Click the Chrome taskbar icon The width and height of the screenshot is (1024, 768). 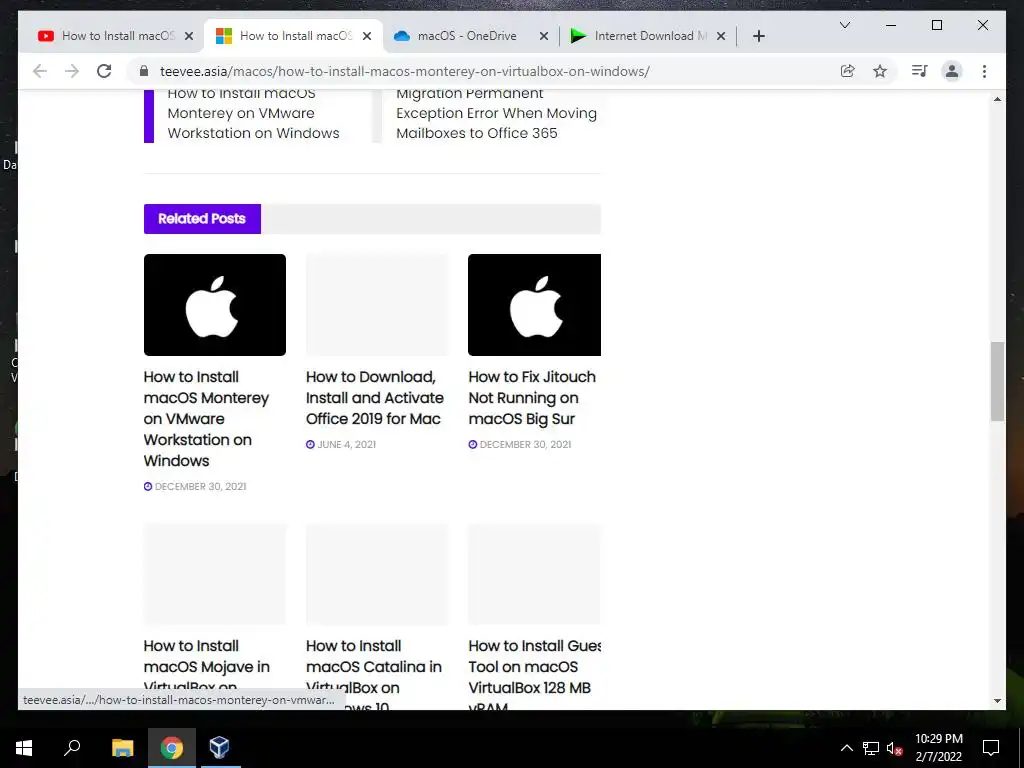coord(172,748)
